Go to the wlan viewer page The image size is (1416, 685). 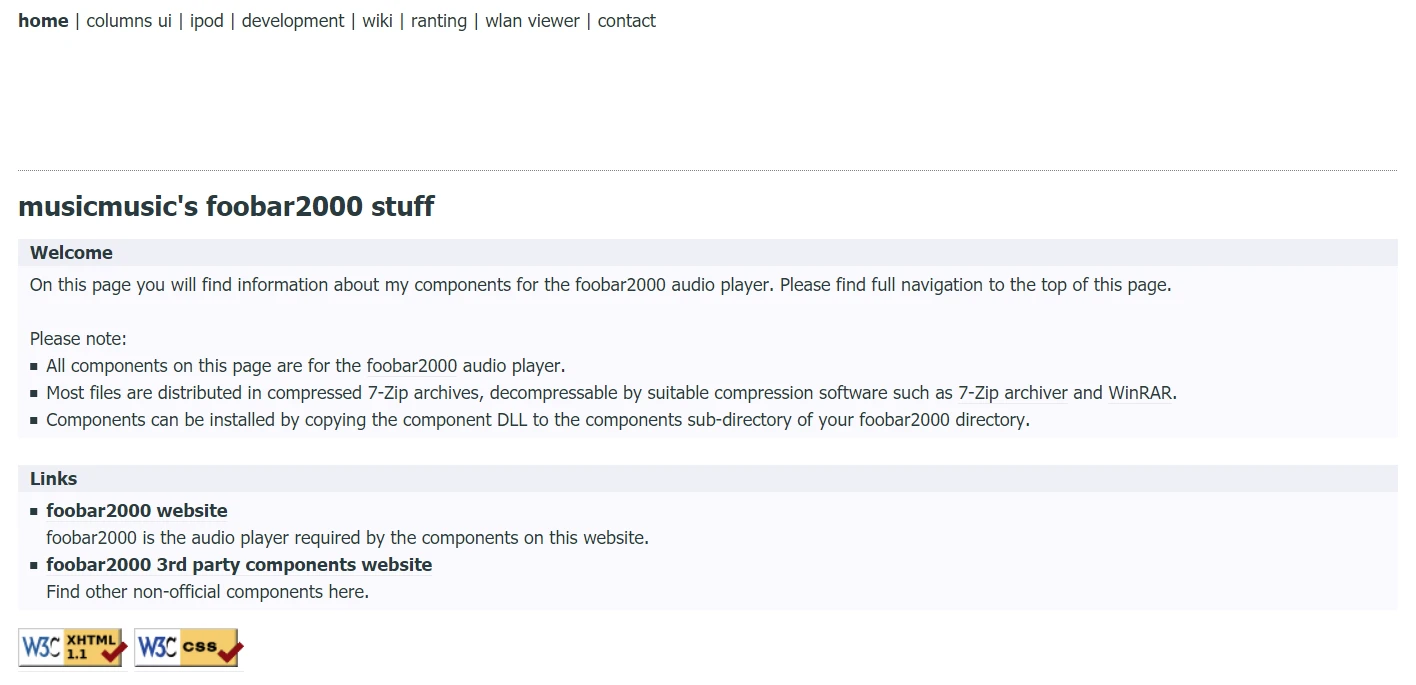532,21
